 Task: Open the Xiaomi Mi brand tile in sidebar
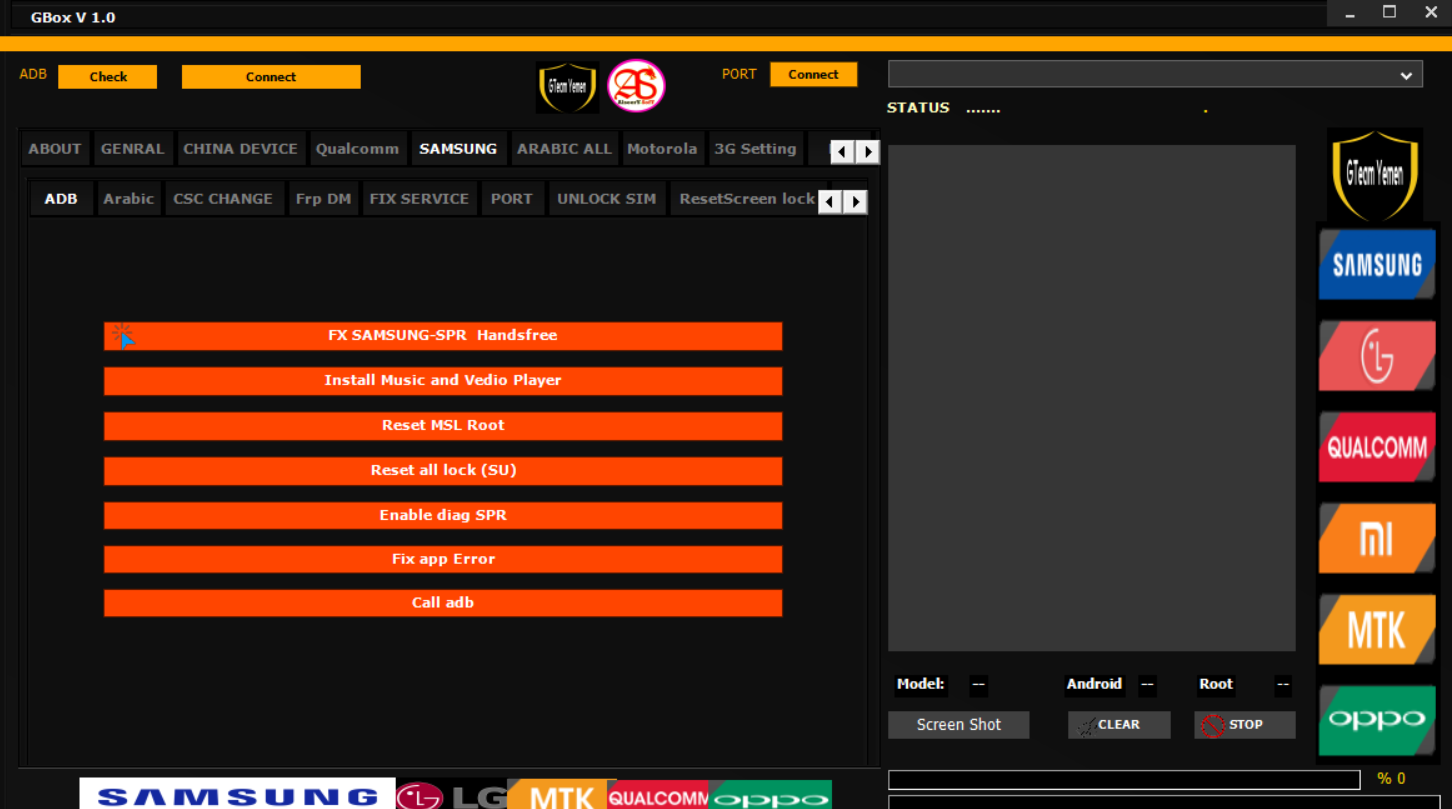(x=1377, y=538)
